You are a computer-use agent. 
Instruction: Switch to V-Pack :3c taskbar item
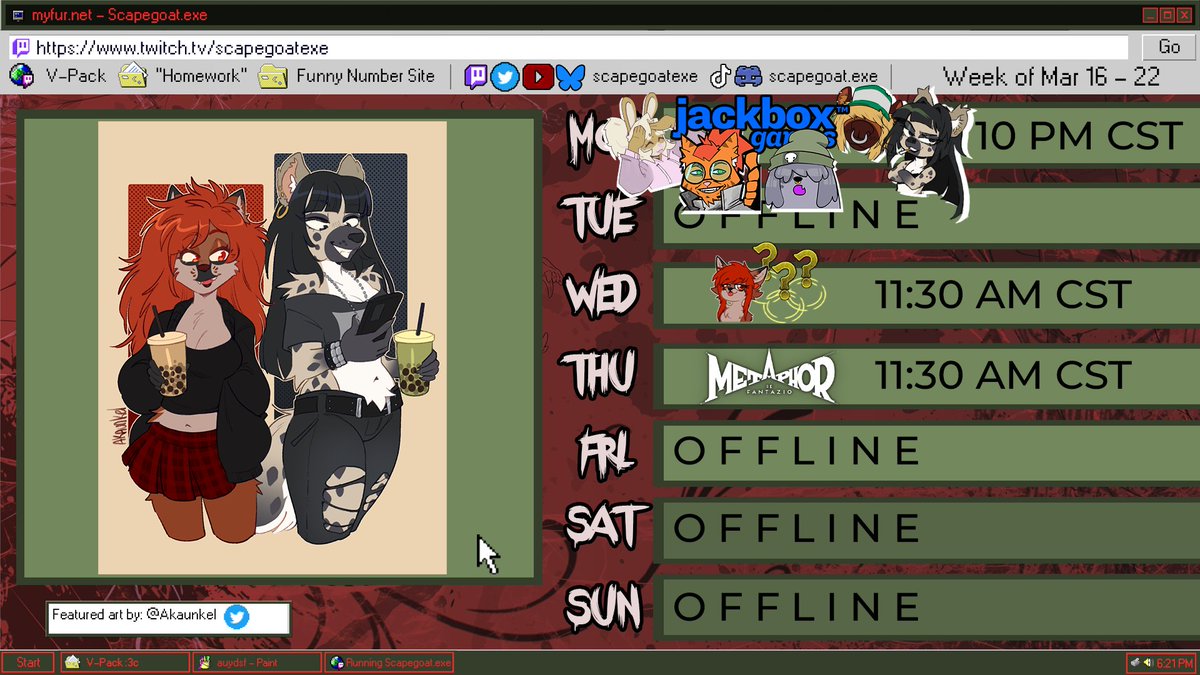tap(124, 662)
